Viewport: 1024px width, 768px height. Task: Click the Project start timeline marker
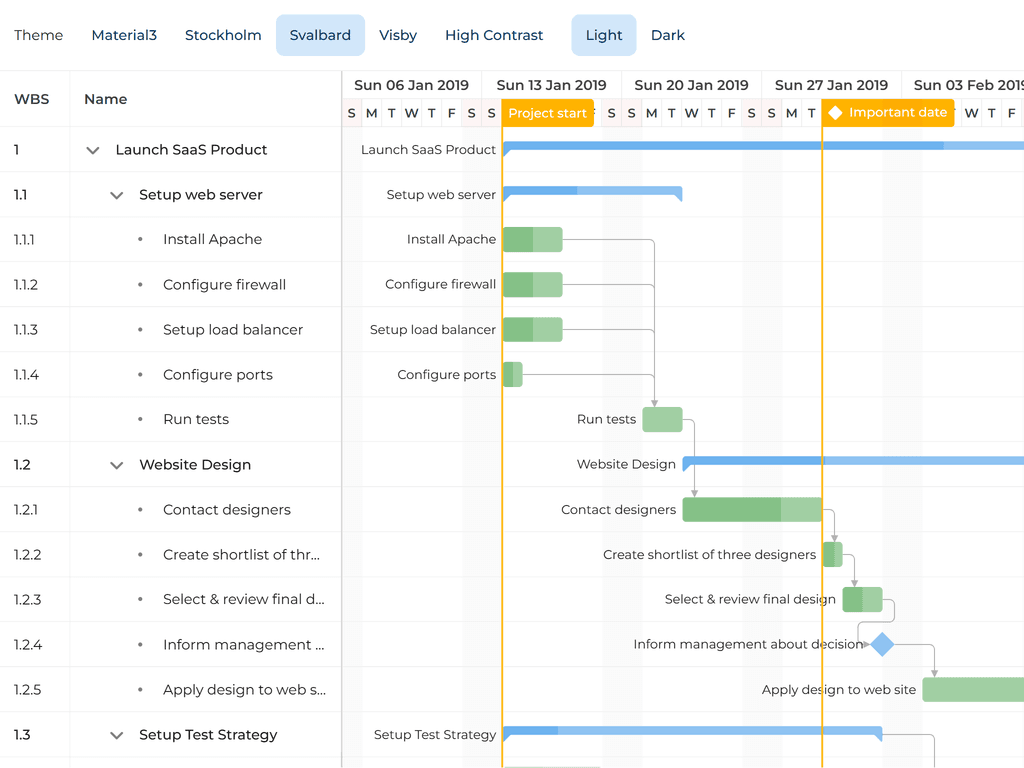[x=547, y=113]
